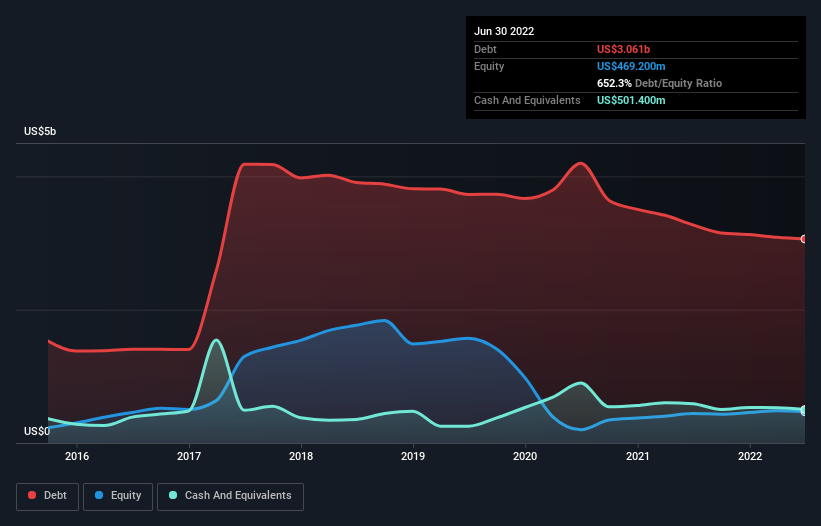The image size is (821, 526).
Task: Toggle the Equity series in the legend
Action: (x=118, y=496)
